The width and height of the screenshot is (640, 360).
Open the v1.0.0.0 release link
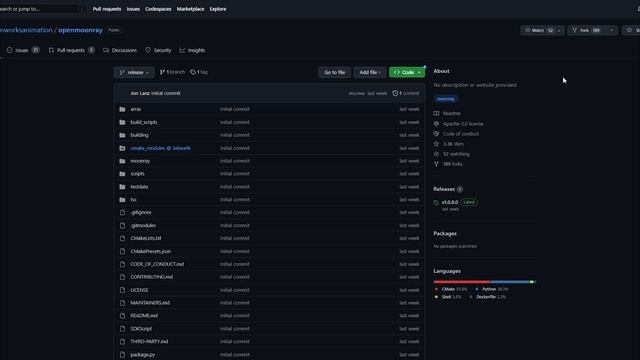(450, 202)
